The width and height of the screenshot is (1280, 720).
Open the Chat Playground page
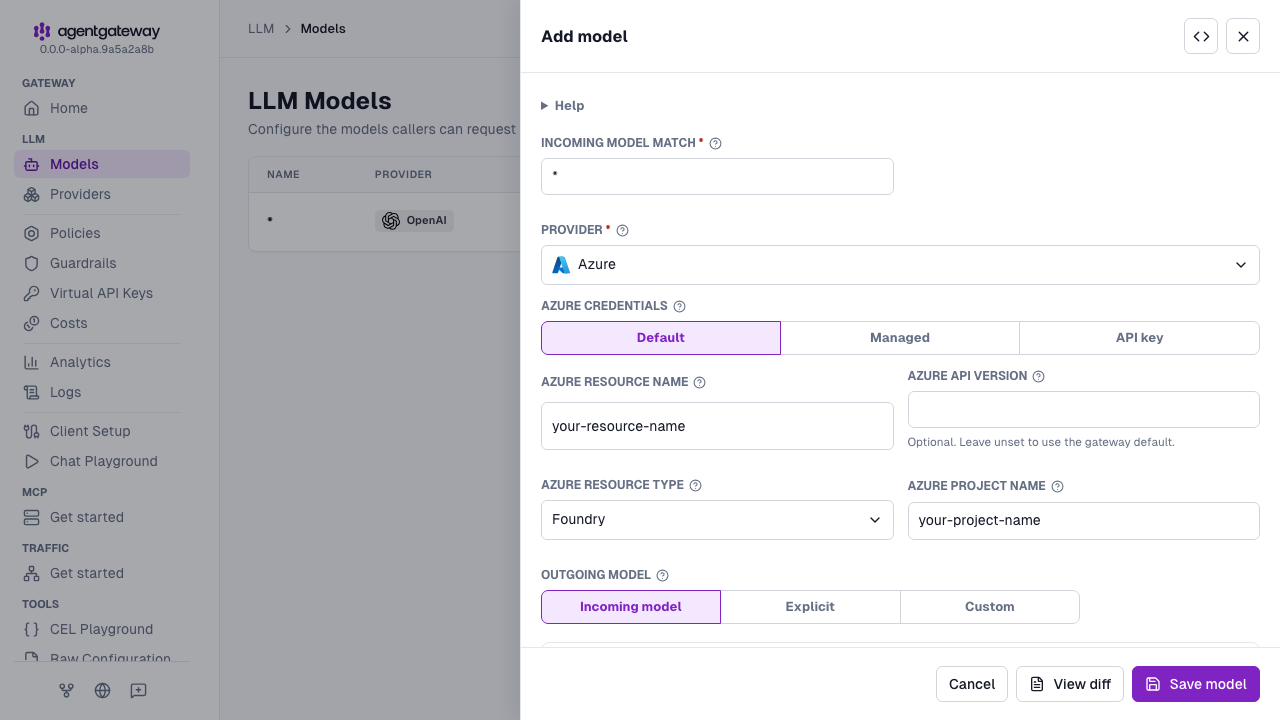click(x=102, y=461)
